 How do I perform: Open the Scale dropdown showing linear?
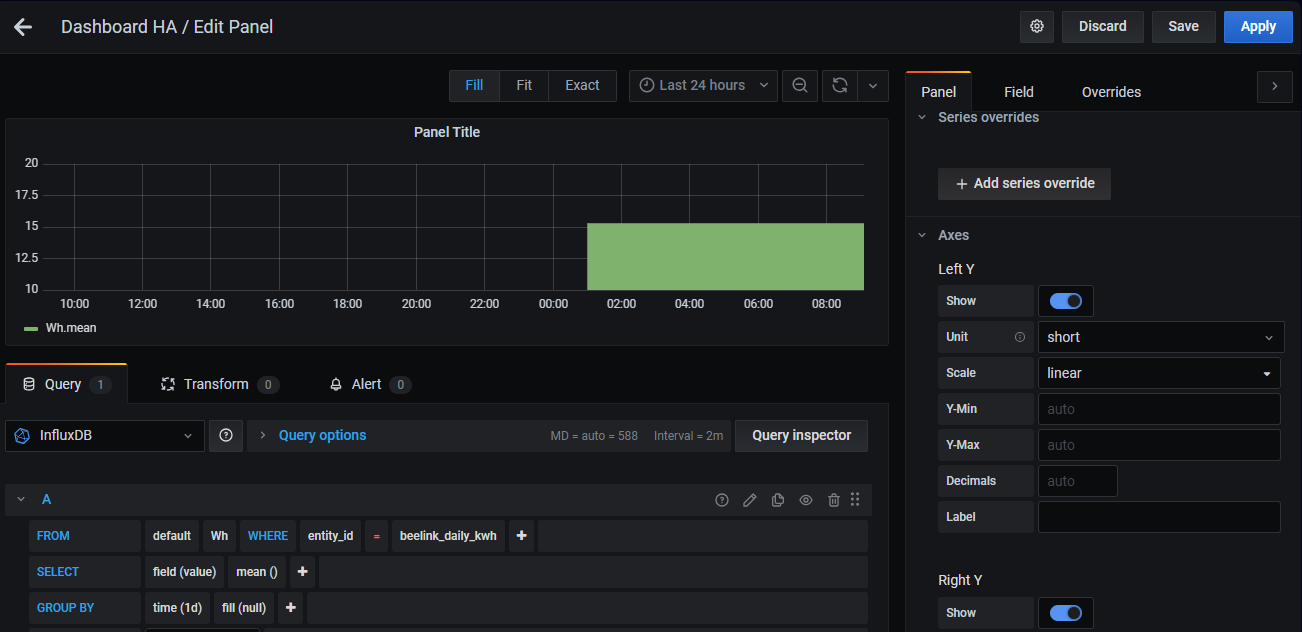(1159, 373)
